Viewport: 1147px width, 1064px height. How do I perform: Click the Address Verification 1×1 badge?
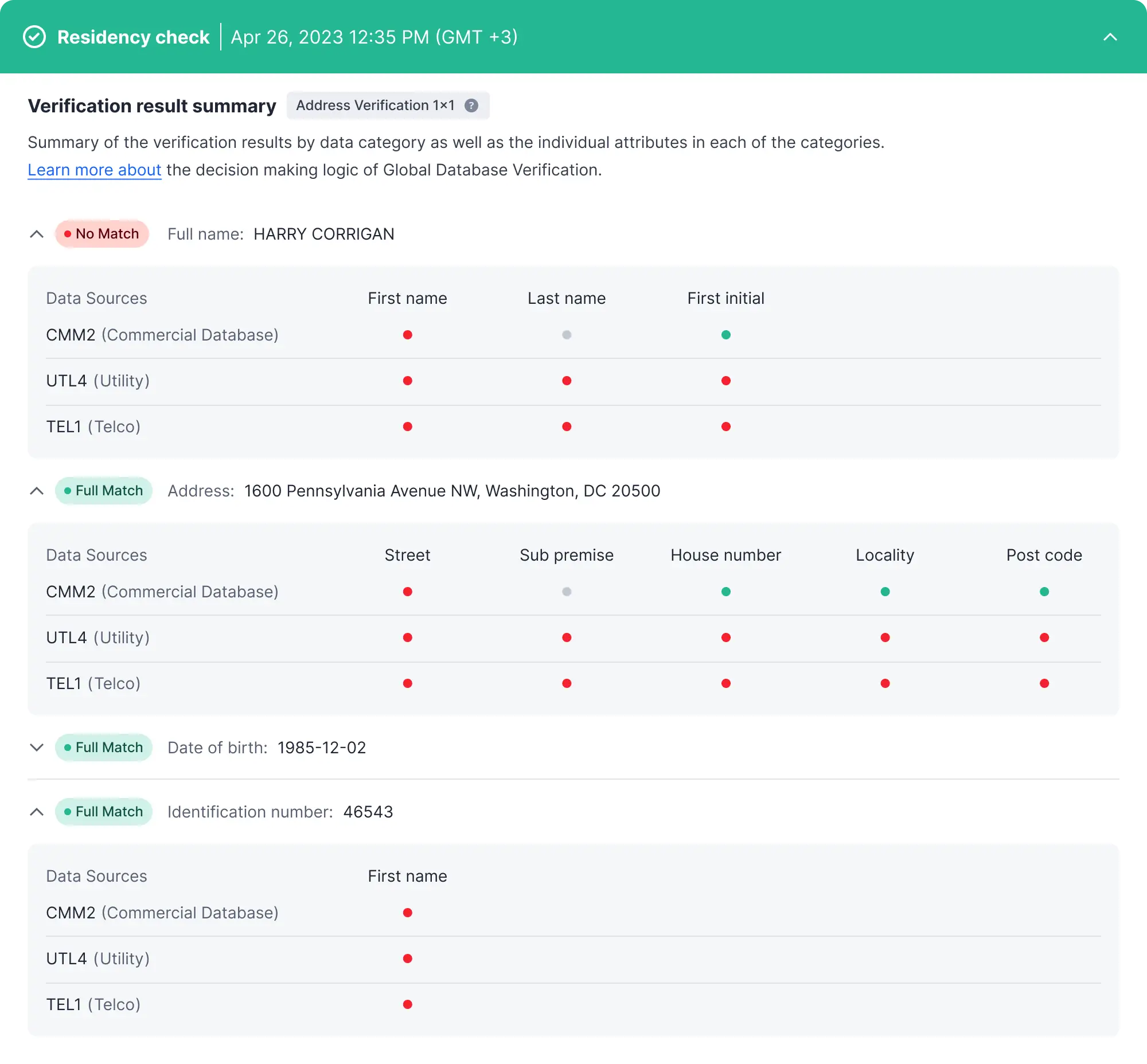click(x=376, y=105)
